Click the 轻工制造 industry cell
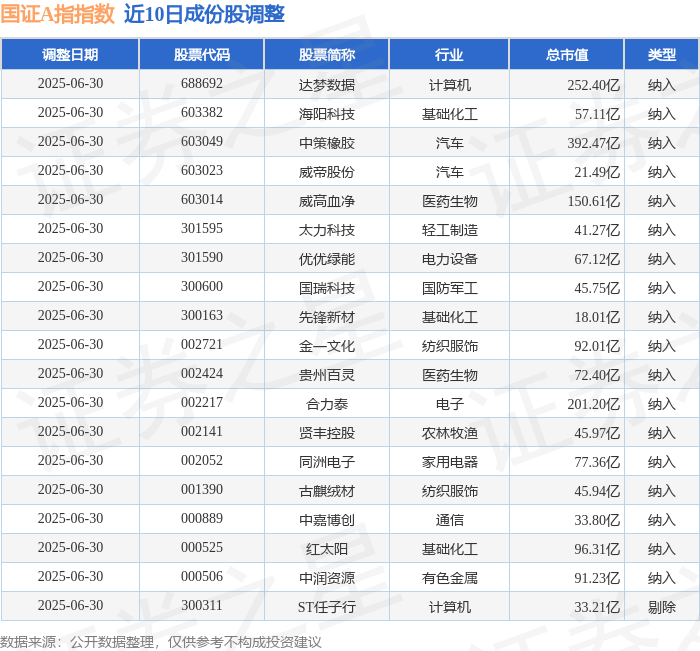700x651 pixels. point(450,230)
